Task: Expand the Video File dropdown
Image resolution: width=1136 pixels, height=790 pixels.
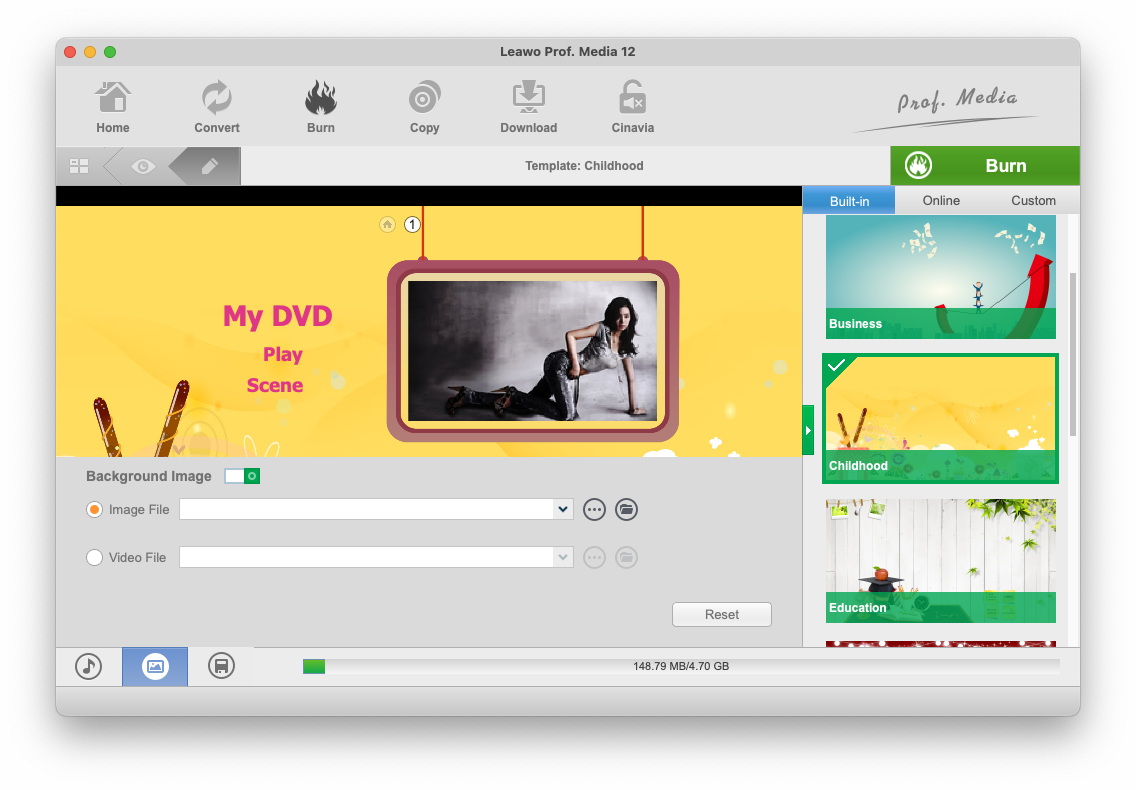Action: [563, 558]
